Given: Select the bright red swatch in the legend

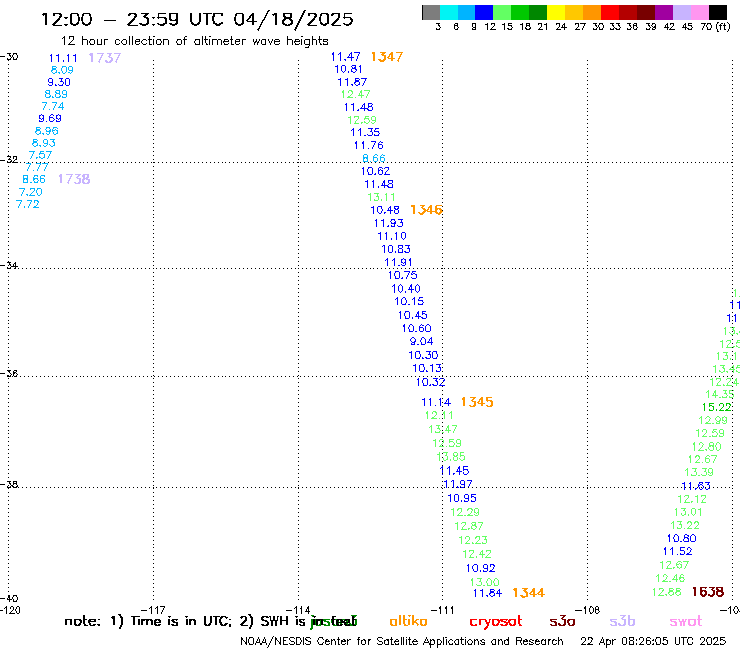Looking at the screenshot, I should click(610, 12).
